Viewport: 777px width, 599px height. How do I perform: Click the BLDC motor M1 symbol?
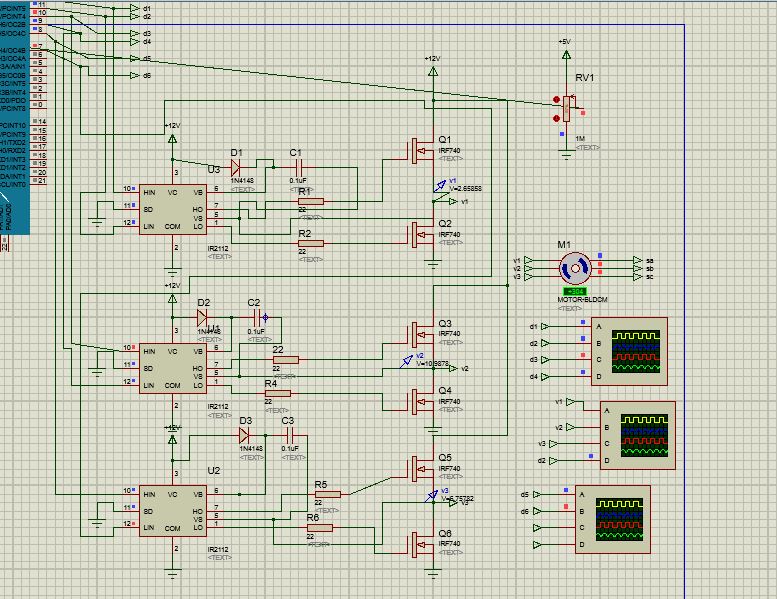575,268
